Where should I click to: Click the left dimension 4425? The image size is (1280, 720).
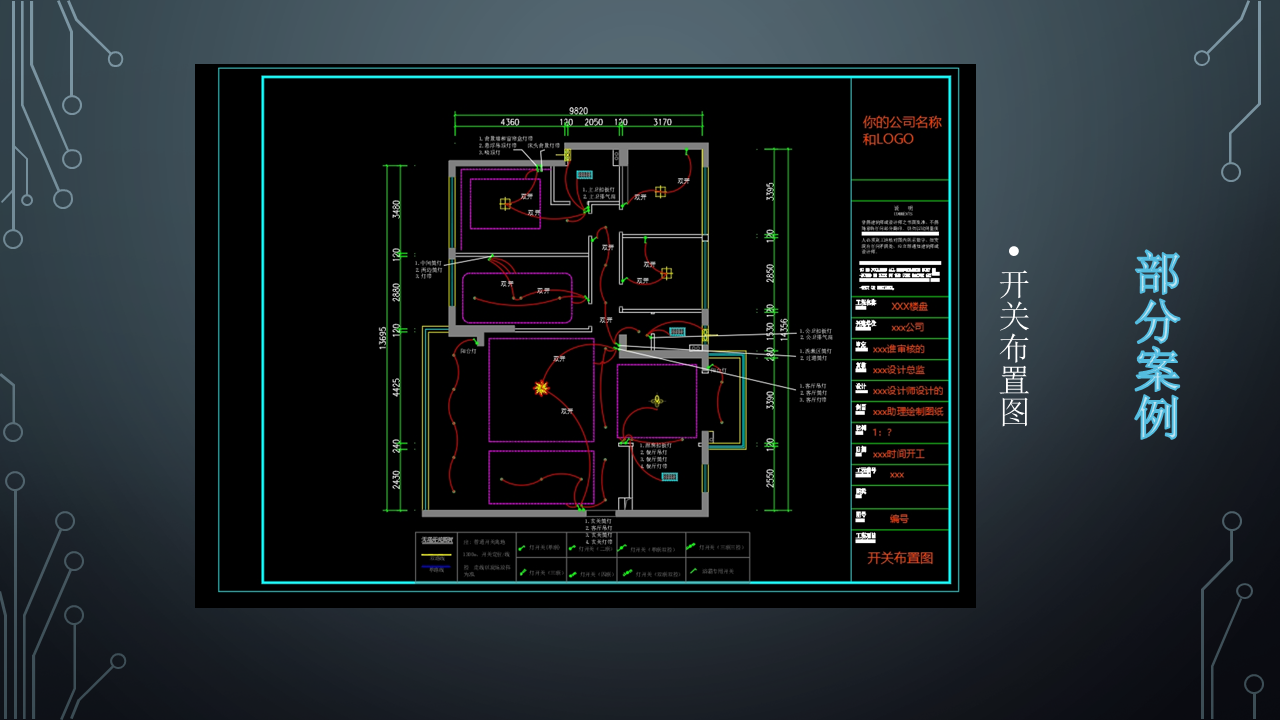click(396, 387)
